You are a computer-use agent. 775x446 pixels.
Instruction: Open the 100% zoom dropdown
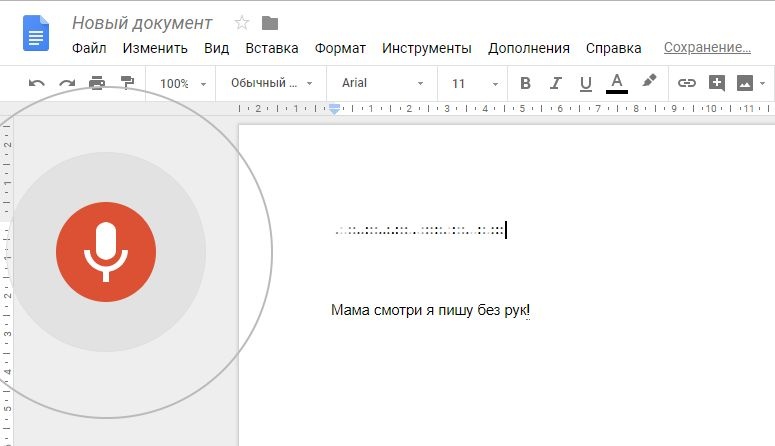(x=183, y=83)
